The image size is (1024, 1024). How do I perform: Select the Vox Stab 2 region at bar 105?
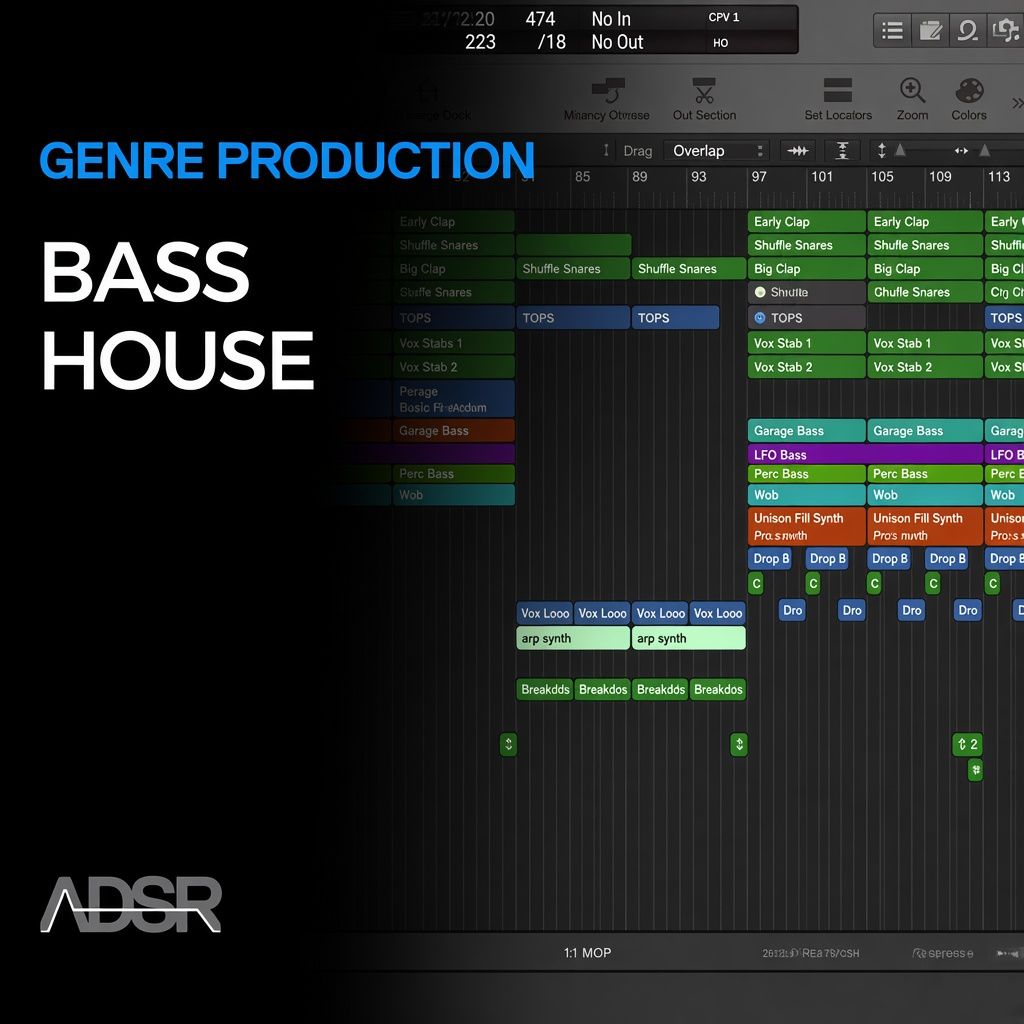pyautogui.click(x=925, y=367)
